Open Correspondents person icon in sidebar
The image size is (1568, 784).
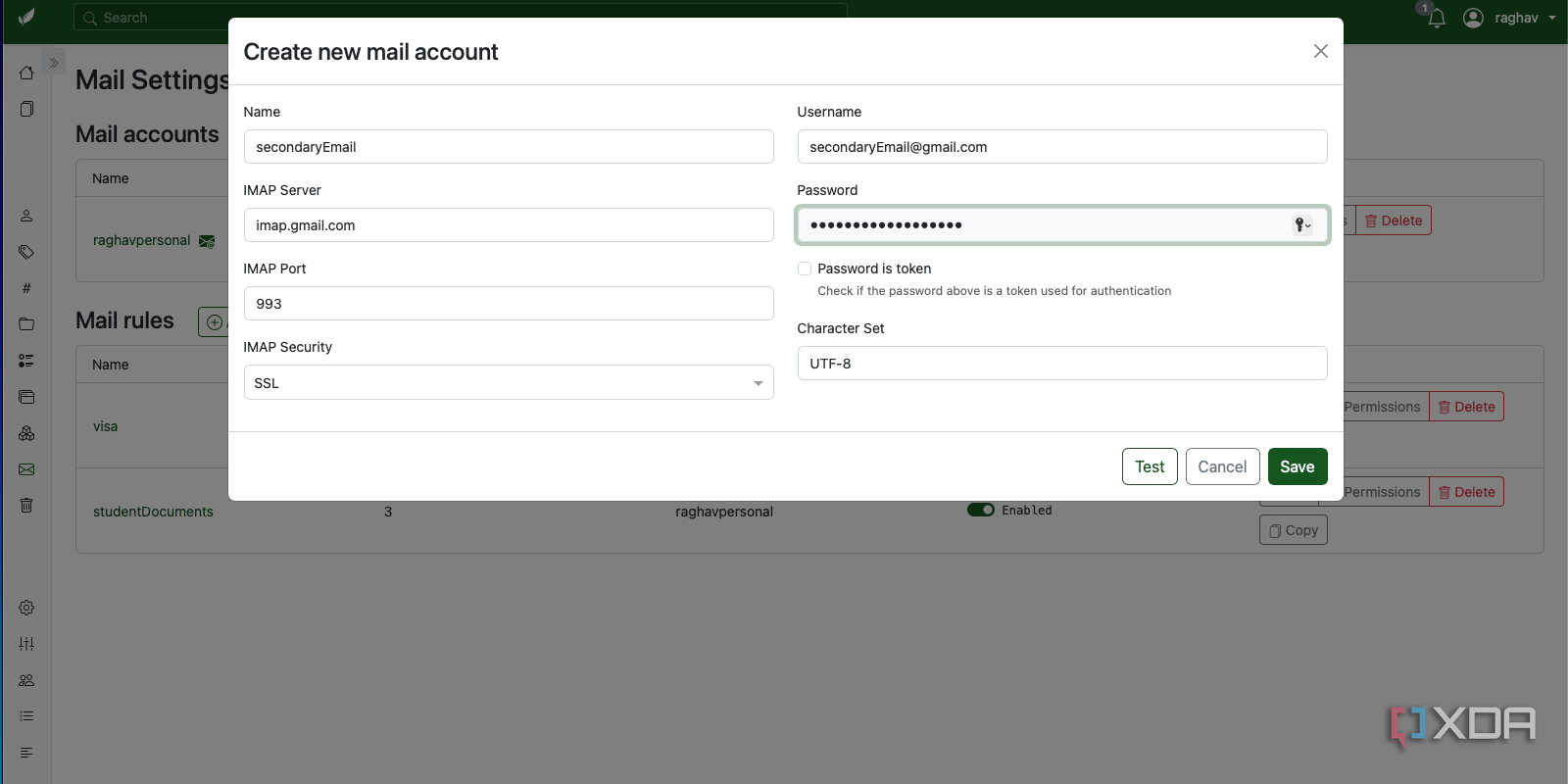click(x=26, y=216)
